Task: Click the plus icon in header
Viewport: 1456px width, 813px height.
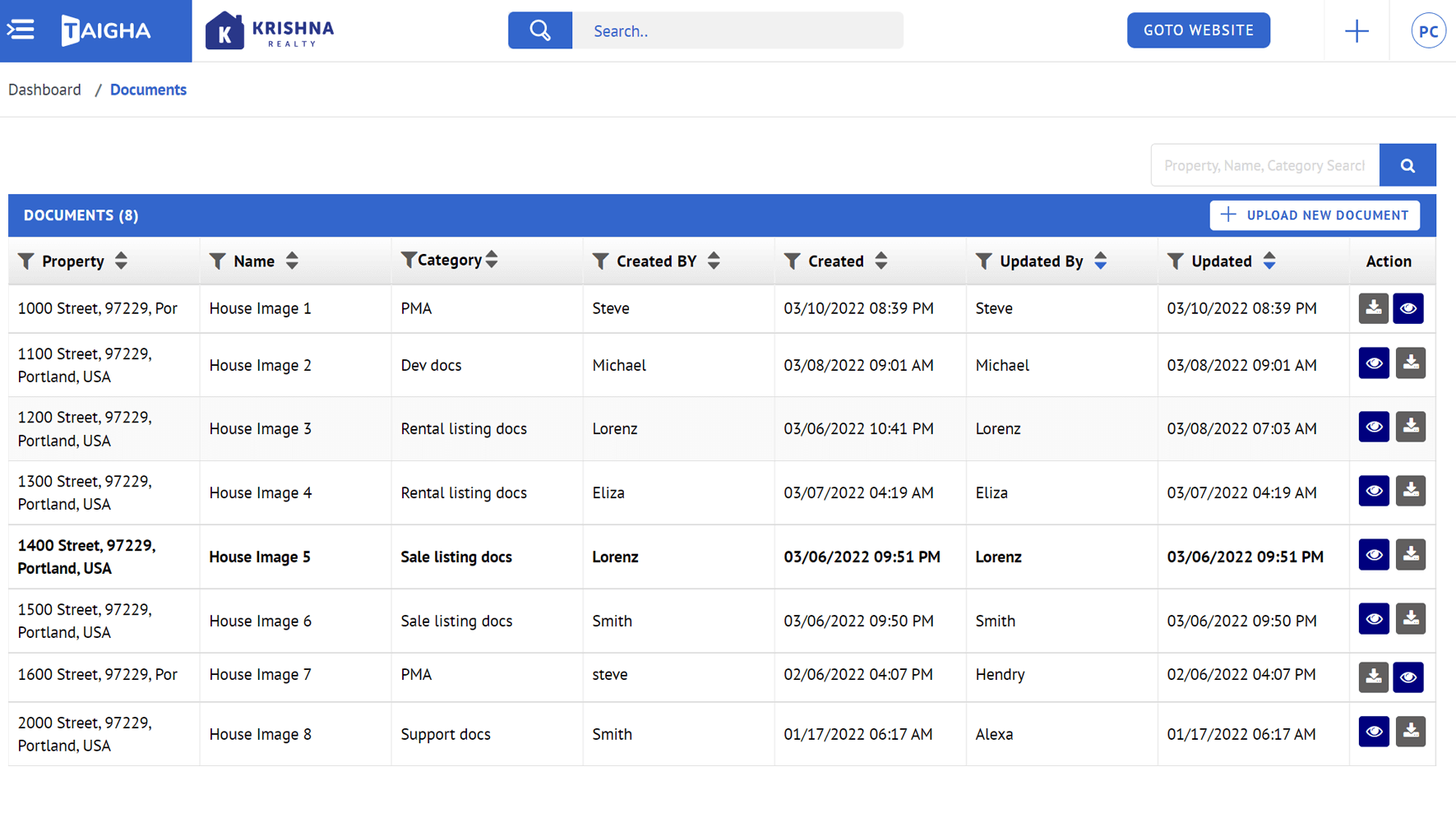Action: [x=1357, y=31]
